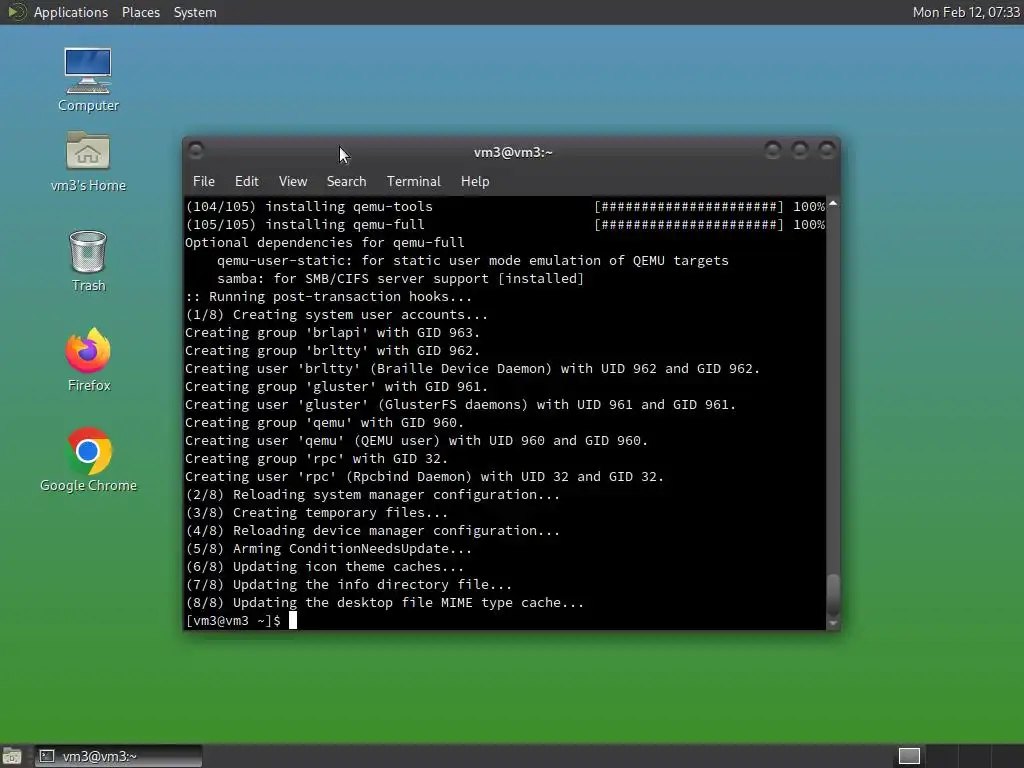Click the terminal scrollbar down arrow

tap(833, 624)
